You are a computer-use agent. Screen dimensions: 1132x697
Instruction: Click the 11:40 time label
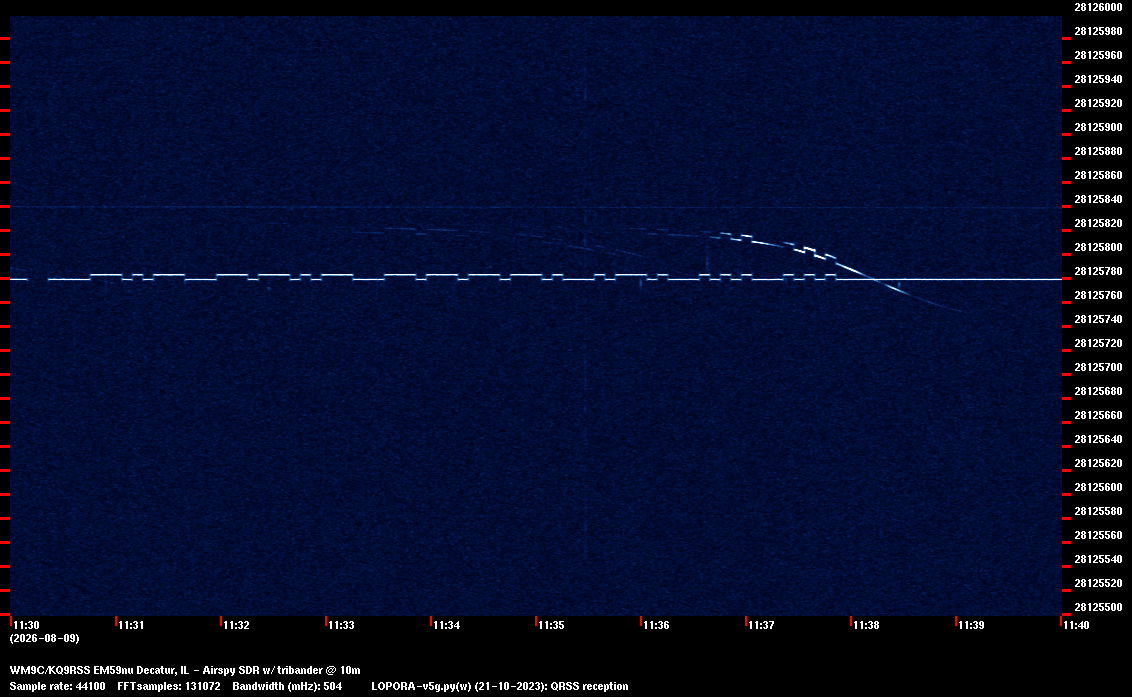click(x=1076, y=625)
